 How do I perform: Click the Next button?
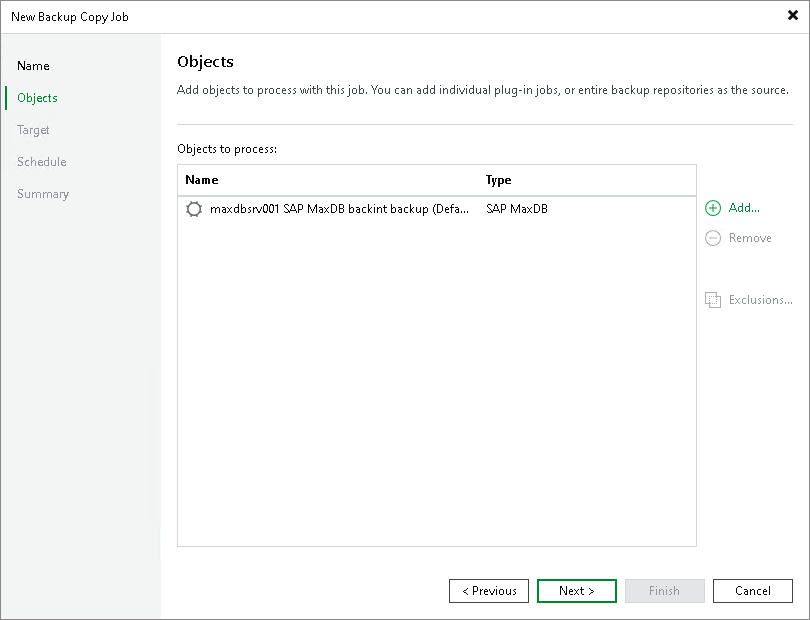pyautogui.click(x=576, y=591)
